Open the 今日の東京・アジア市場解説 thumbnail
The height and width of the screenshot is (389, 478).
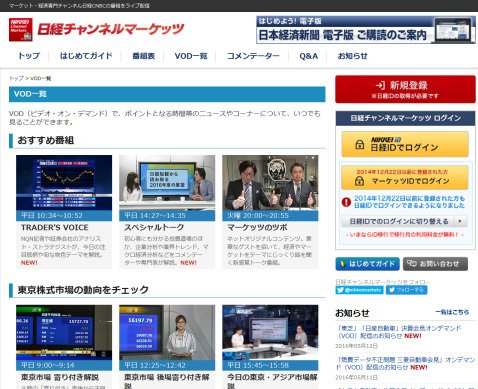(270, 333)
